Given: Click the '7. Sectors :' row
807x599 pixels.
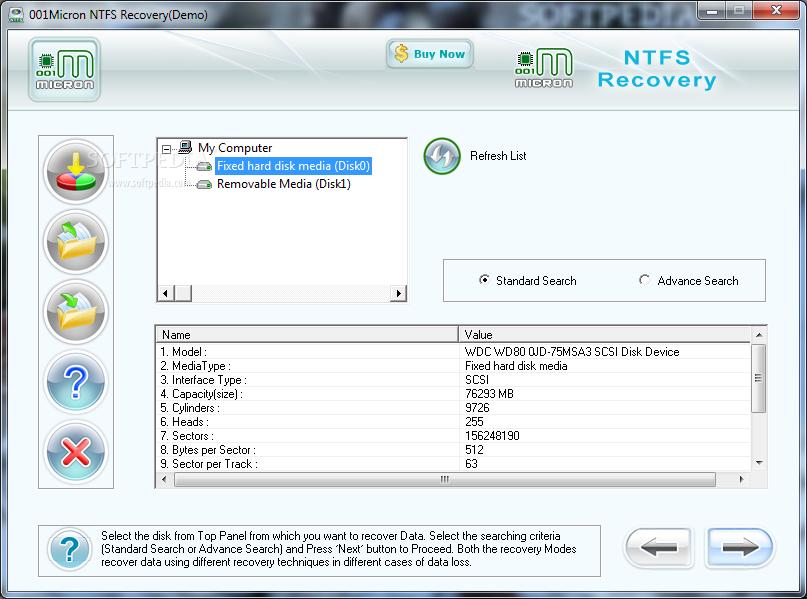Looking at the screenshot, I should (453, 436).
